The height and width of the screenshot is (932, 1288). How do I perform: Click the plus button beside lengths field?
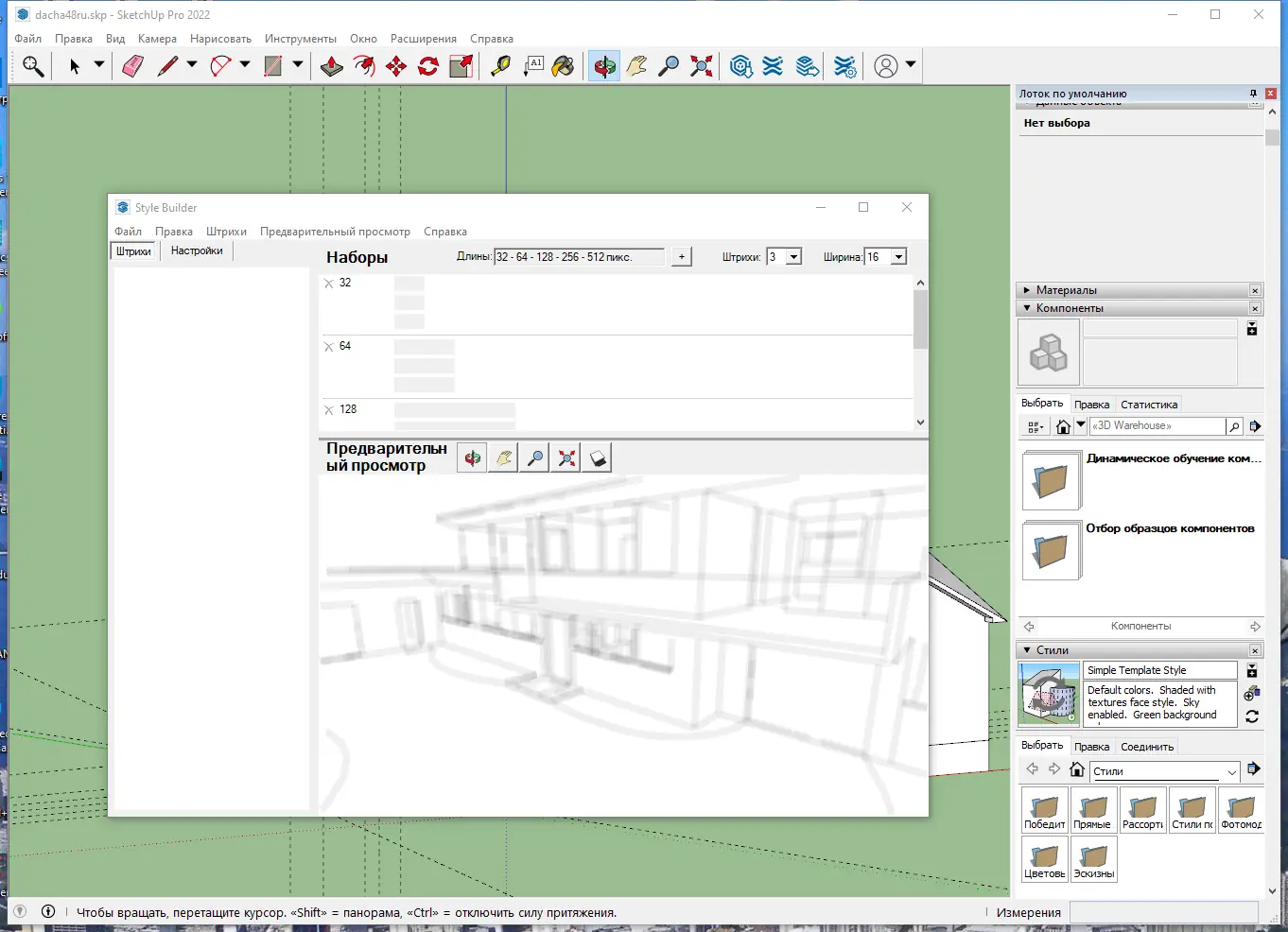681,257
